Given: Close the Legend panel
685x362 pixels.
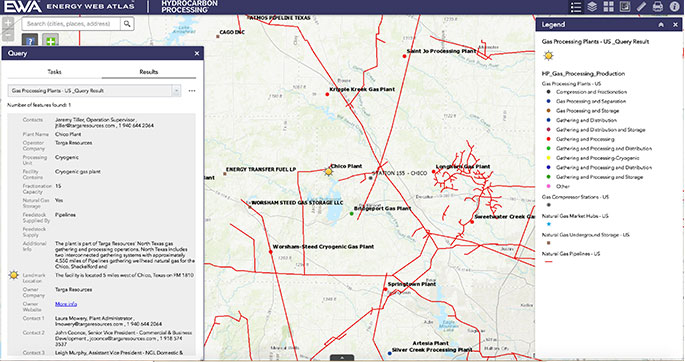Looking at the screenshot, I should pyautogui.click(x=675, y=25).
